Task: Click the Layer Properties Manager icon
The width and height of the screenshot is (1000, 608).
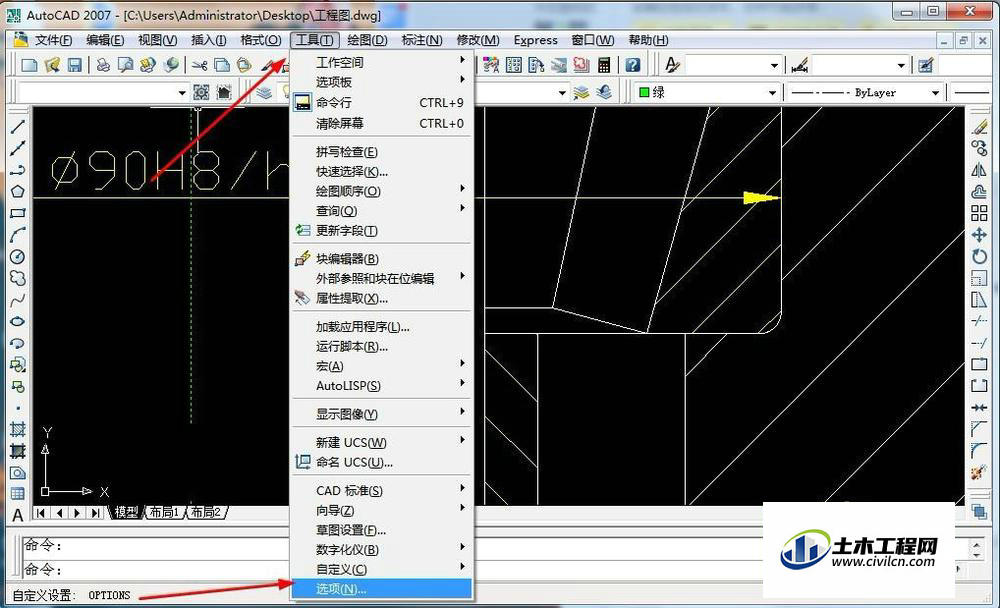Action: click(263, 93)
